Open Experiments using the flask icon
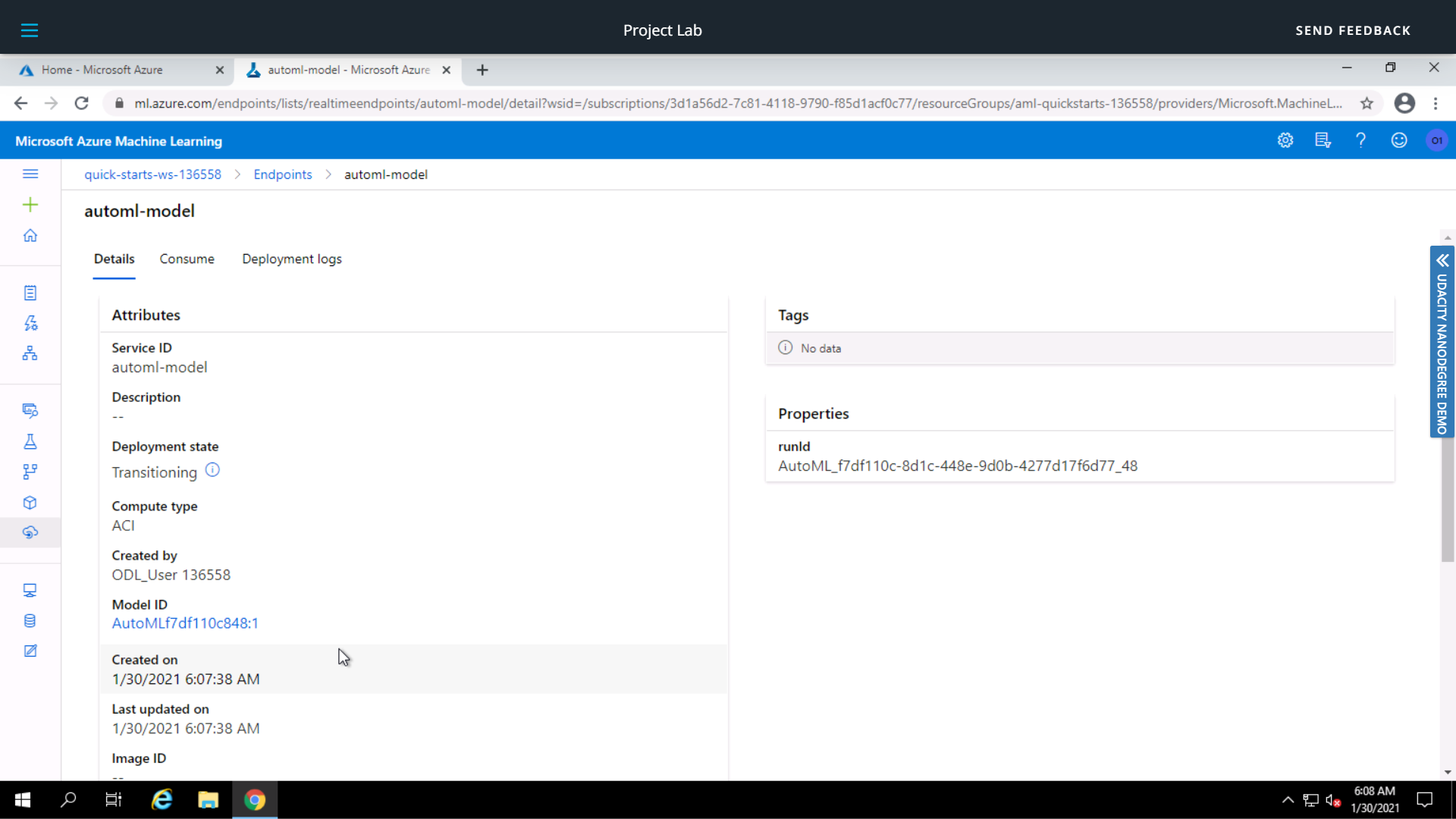The height and width of the screenshot is (819, 1456). (30, 441)
